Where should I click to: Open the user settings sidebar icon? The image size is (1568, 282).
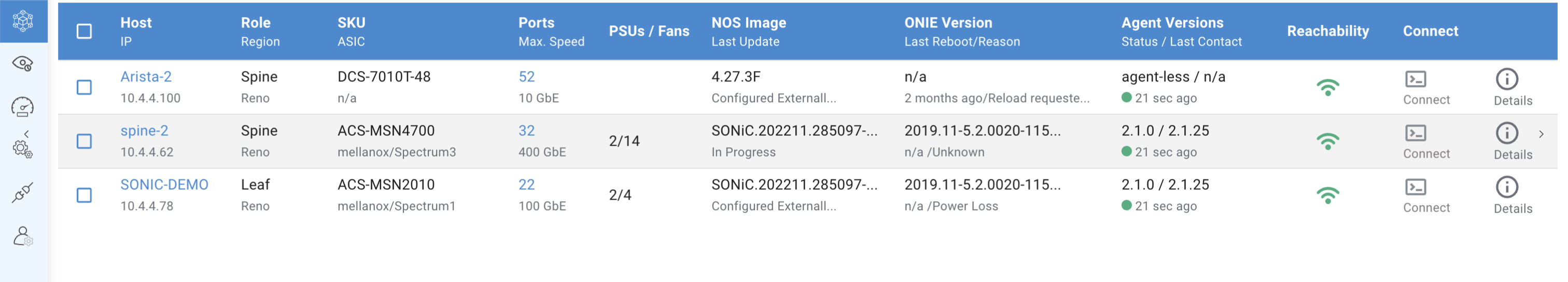pos(23,236)
